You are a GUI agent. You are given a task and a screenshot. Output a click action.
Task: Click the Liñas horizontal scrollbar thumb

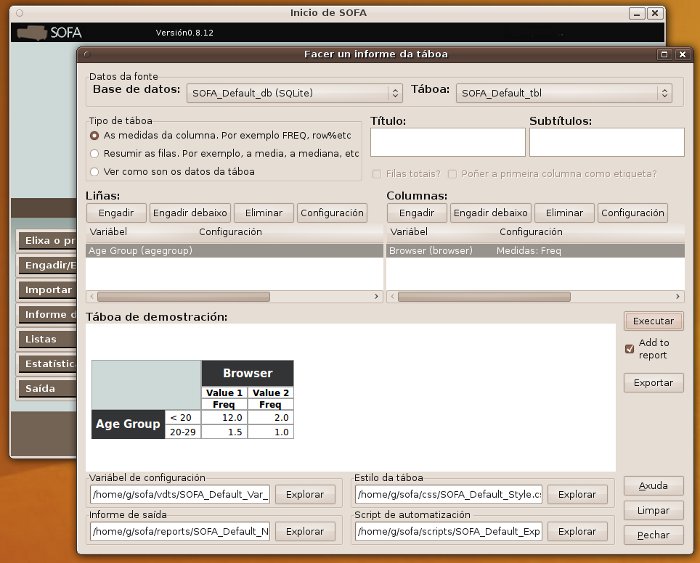[x=183, y=297]
